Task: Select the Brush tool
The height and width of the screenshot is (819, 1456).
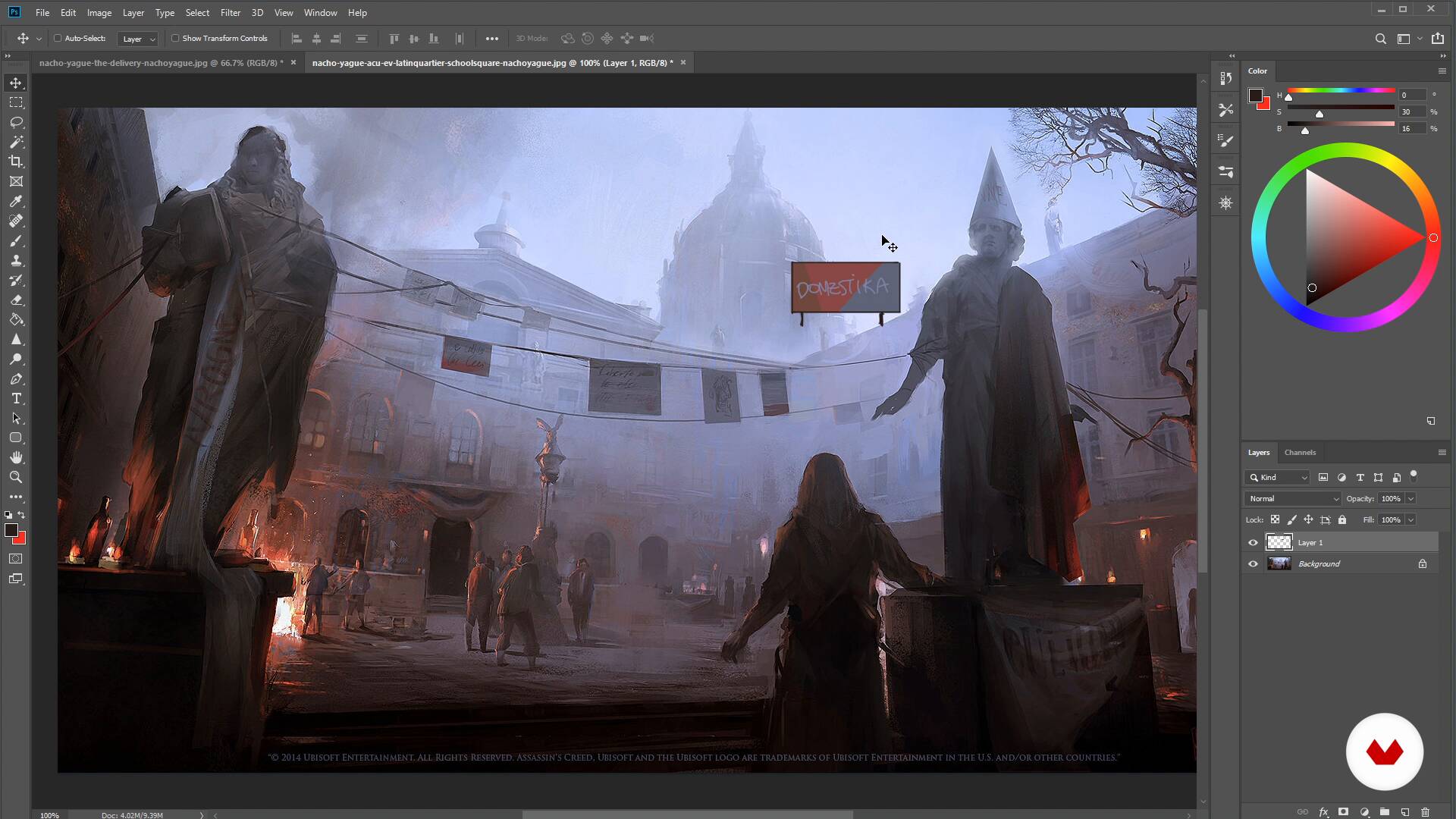Action: pyautogui.click(x=16, y=240)
